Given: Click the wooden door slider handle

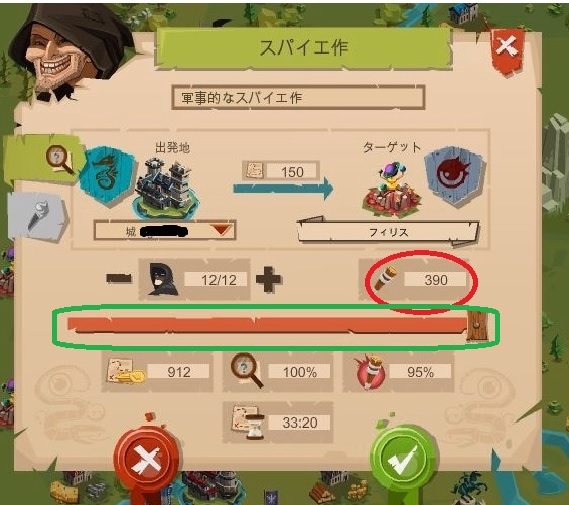Looking at the screenshot, I should click(x=477, y=326).
